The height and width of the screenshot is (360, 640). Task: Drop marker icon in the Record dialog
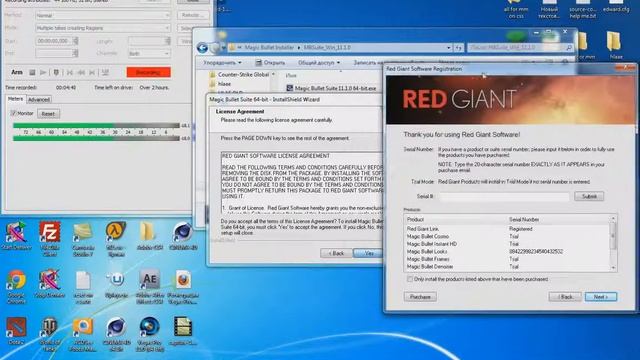(56, 72)
